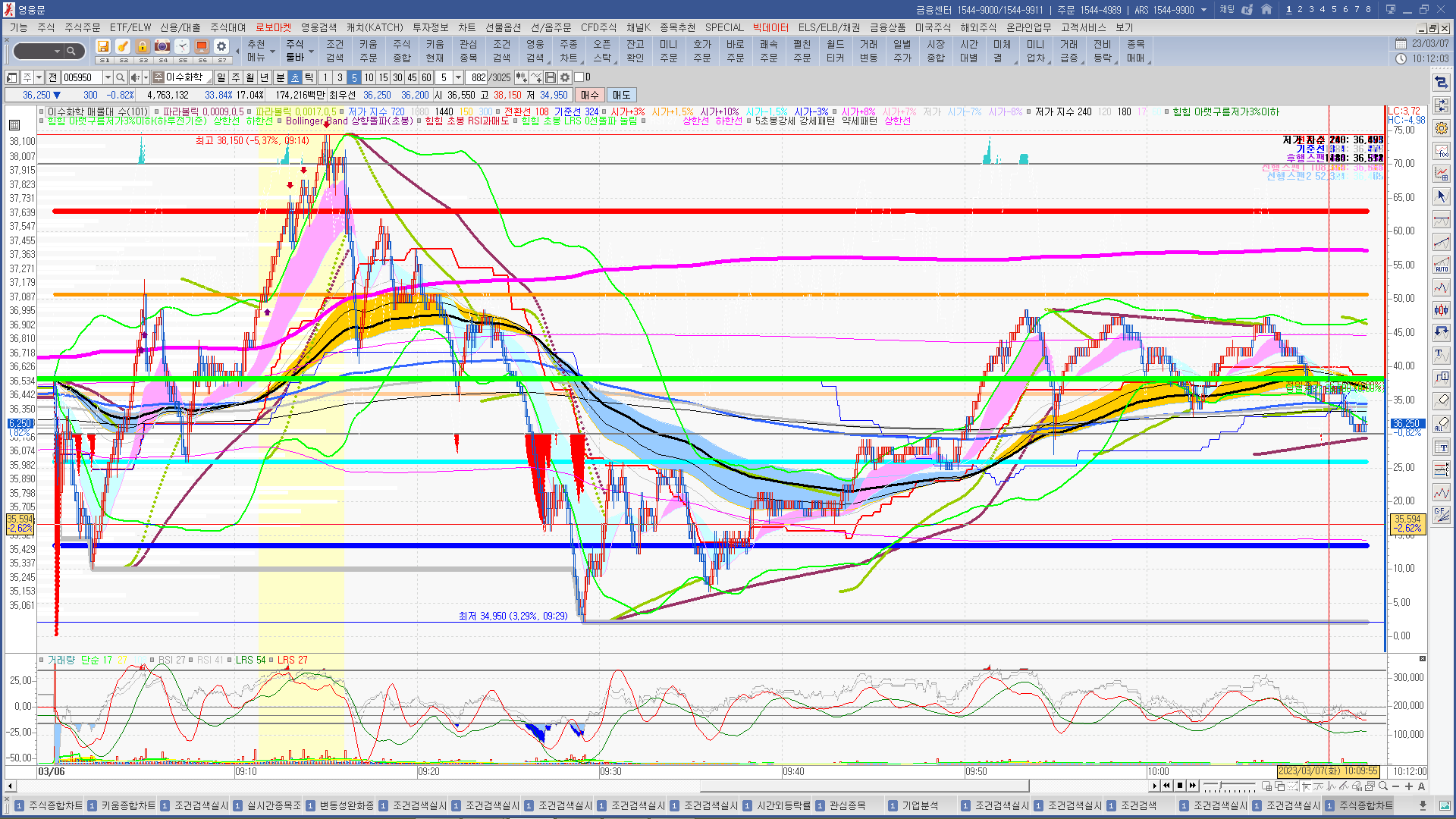This screenshot has width=1456, height=819.
Task: Switch to 기업분석 bottom tab
Action: (x=919, y=805)
